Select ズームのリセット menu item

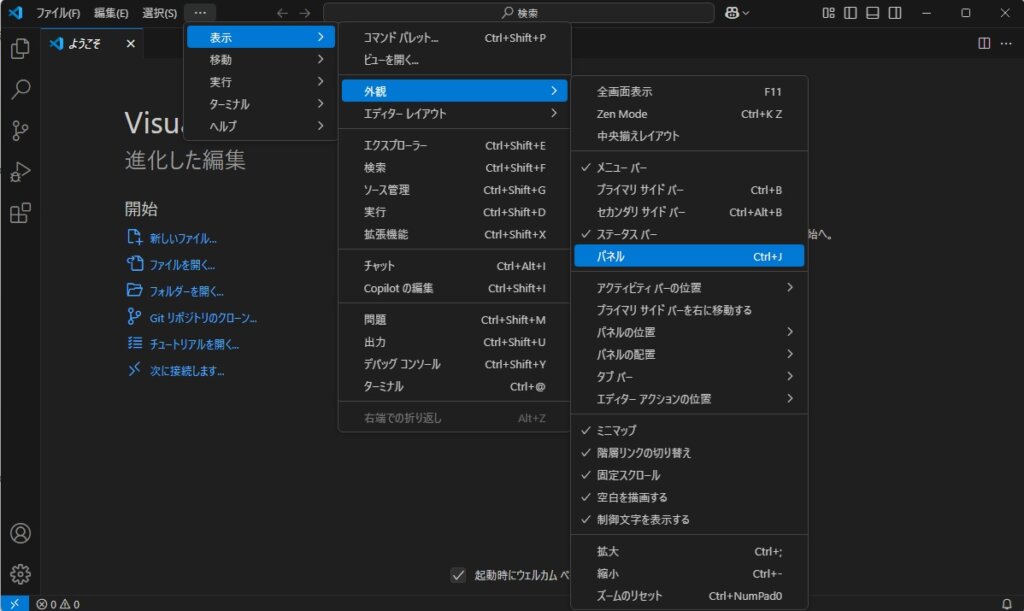(689, 596)
